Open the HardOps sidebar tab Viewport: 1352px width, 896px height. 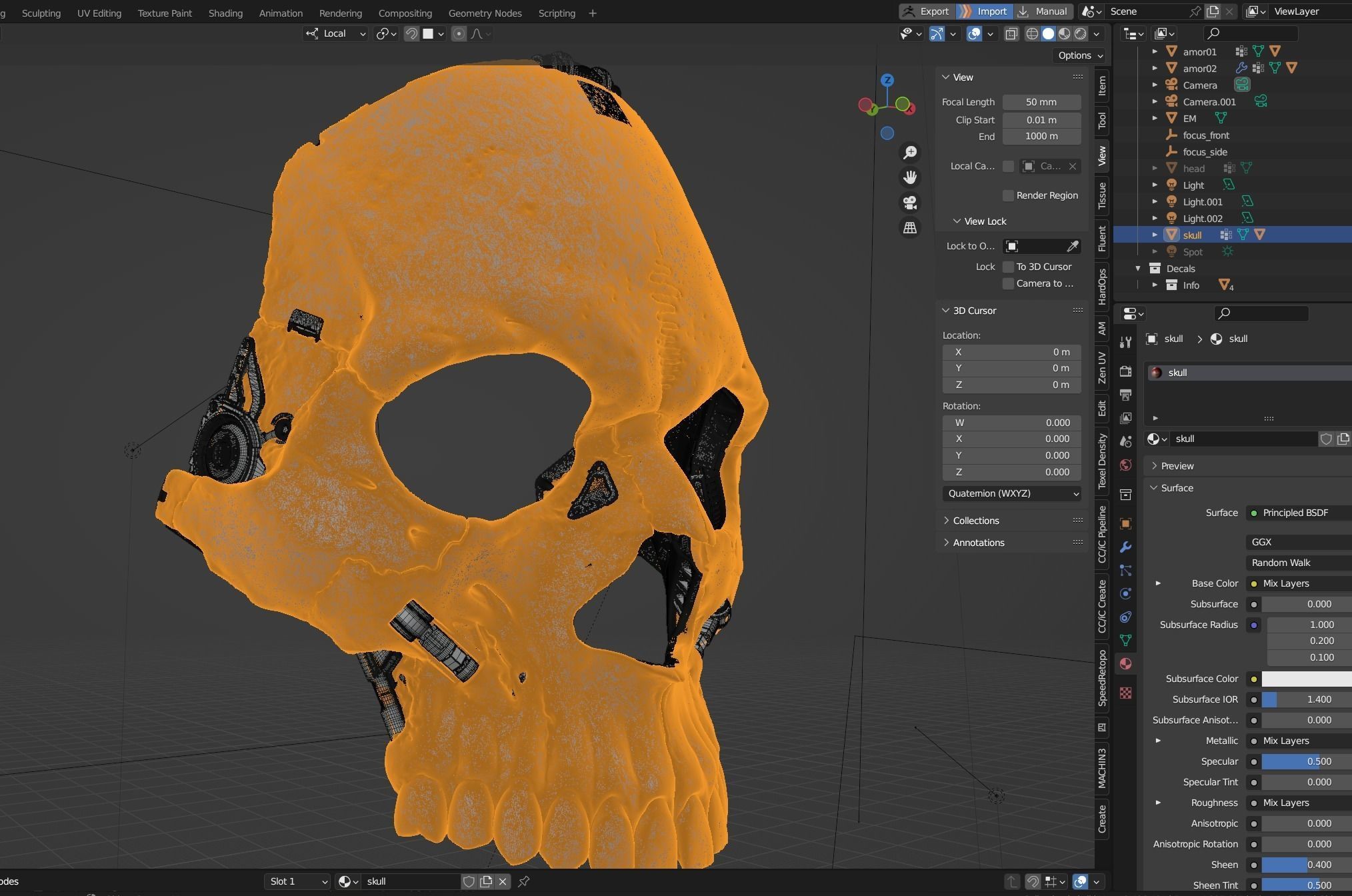tap(1102, 286)
